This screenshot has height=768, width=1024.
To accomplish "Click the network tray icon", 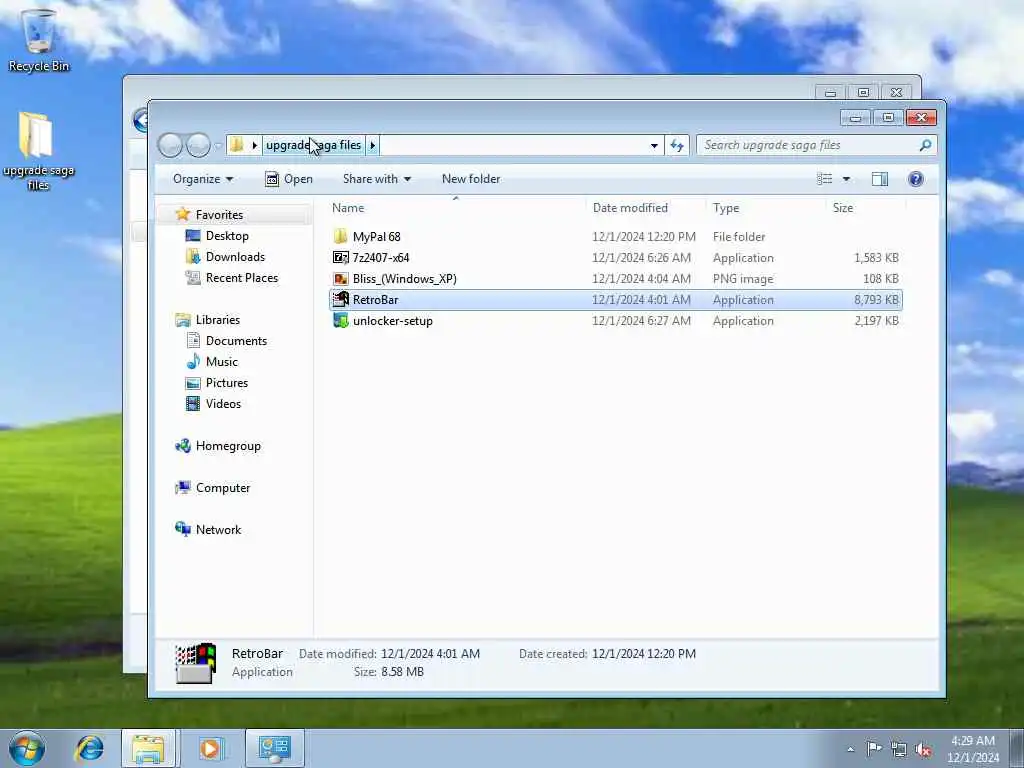I will pyautogui.click(x=899, y=749).
